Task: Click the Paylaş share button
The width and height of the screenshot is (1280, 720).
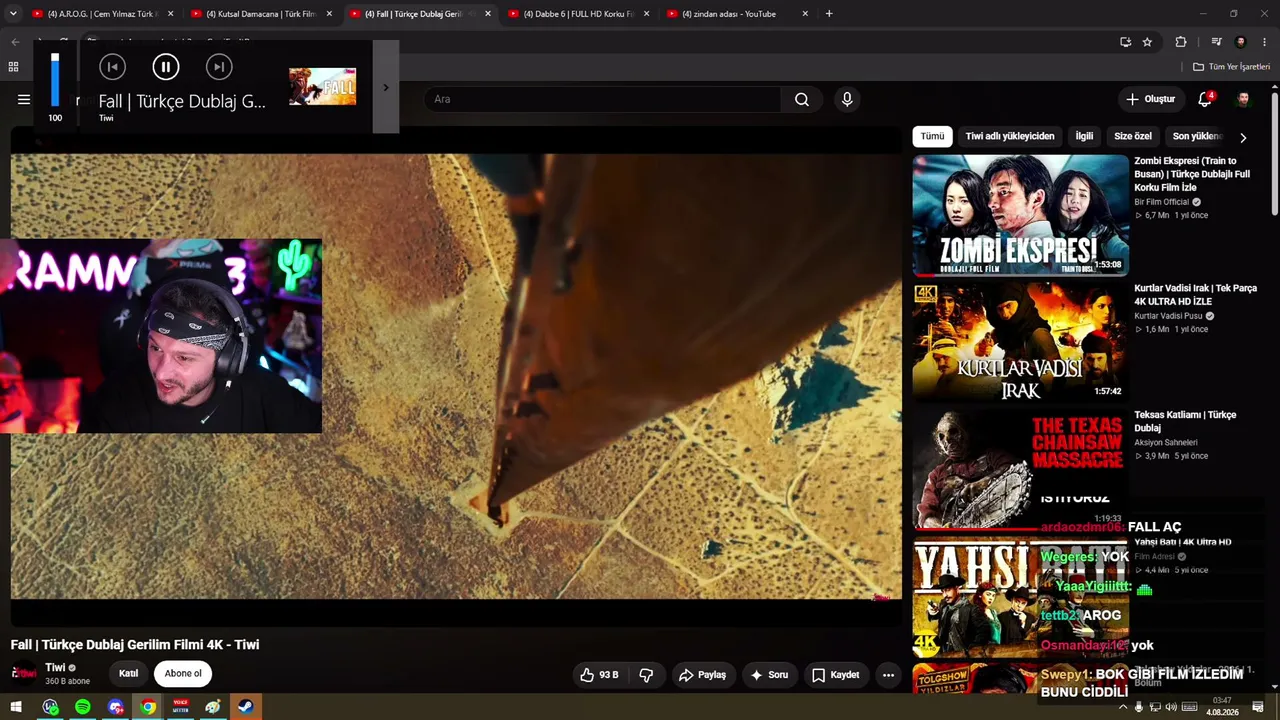Action: pyautogui.click(x=702, y=675)
